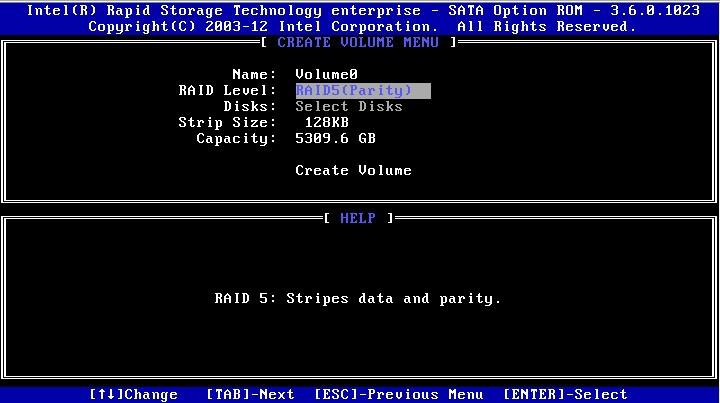Click the Intel Rapid Storage Technology title line
The image size is (720, 403).
click(x=360, y=10)
